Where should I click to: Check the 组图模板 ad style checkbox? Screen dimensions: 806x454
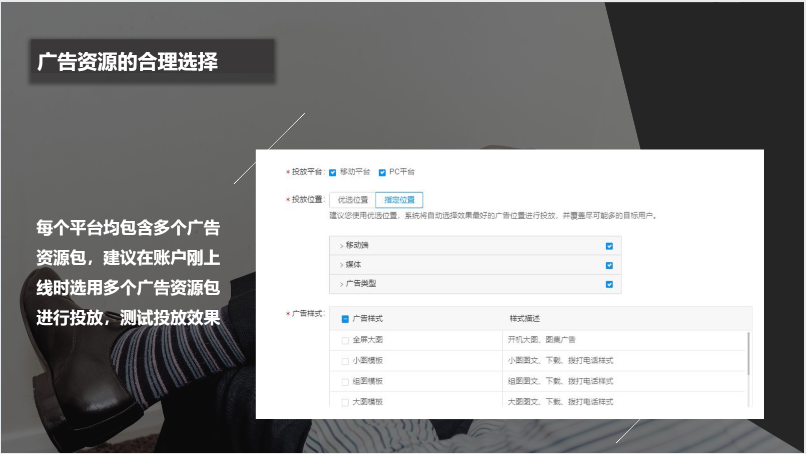(x=345, y=382)
